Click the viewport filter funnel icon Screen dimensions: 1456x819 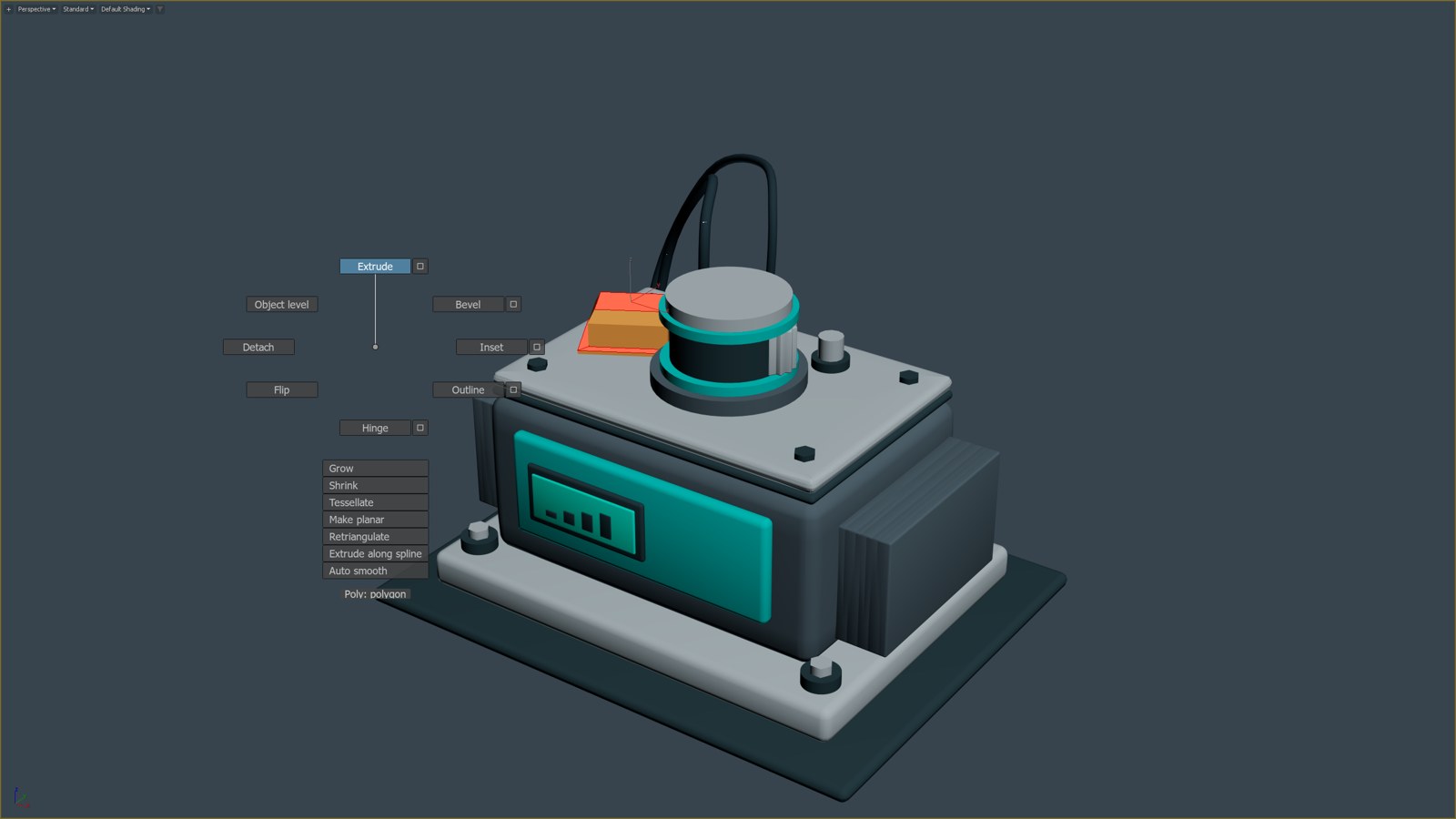click(159, 9)
